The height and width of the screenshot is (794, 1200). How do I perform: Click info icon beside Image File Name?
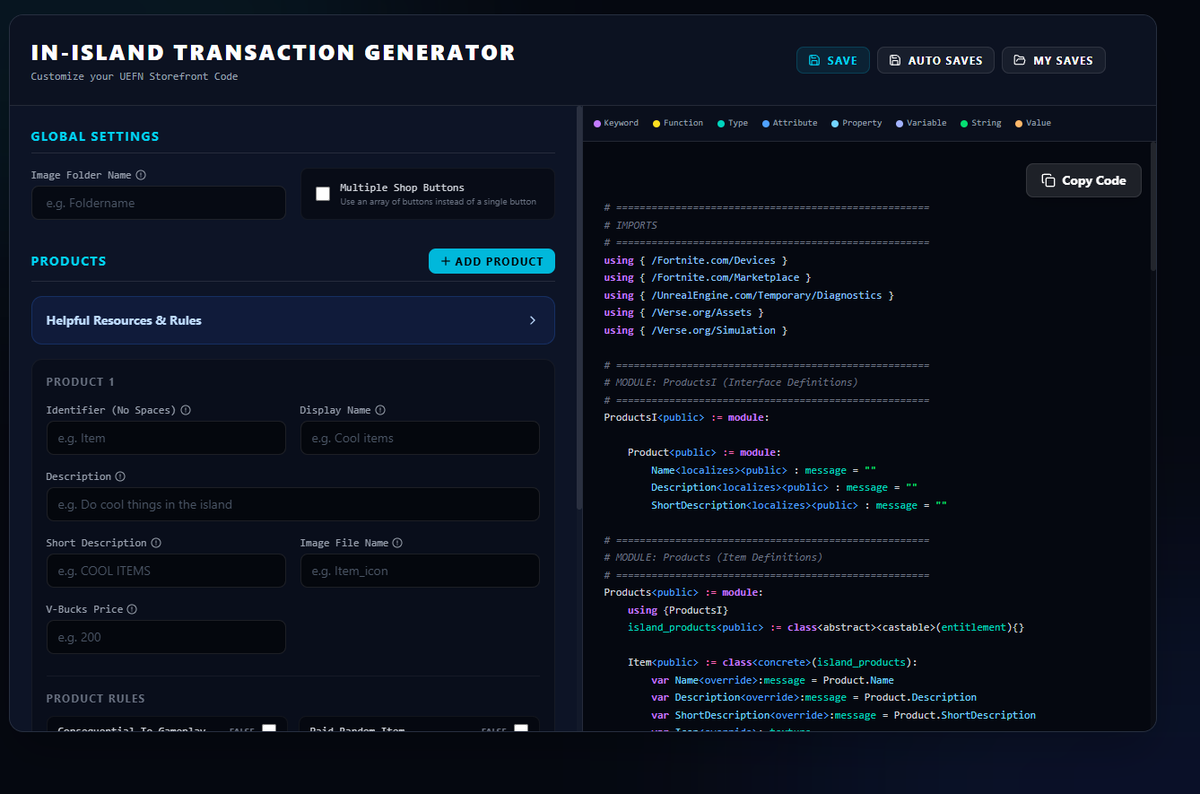398,543
